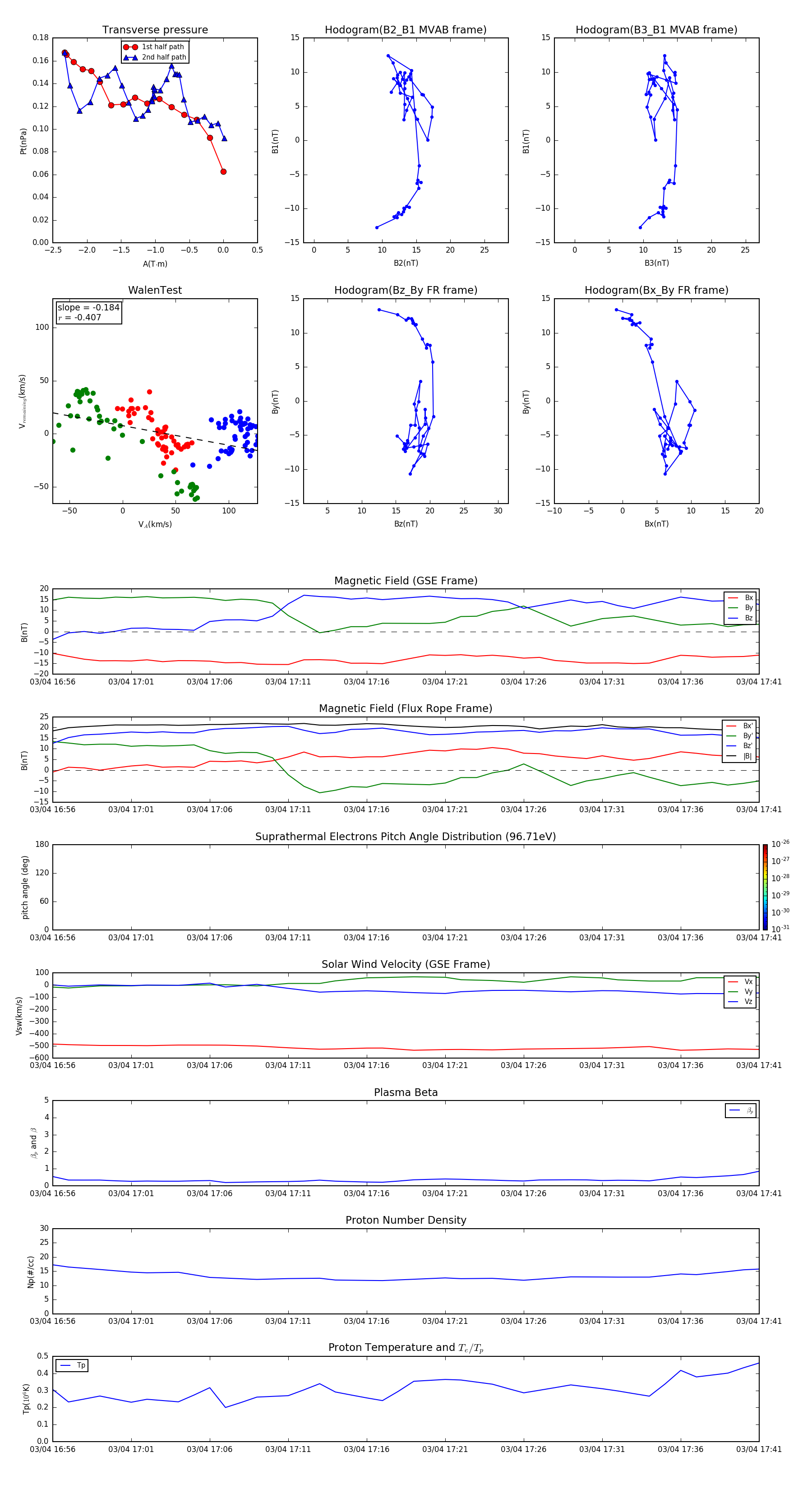Click the "Hodogram(Bz_By FR frame)" title
The image size is (812, 1489).
click(x=406, y=290)
